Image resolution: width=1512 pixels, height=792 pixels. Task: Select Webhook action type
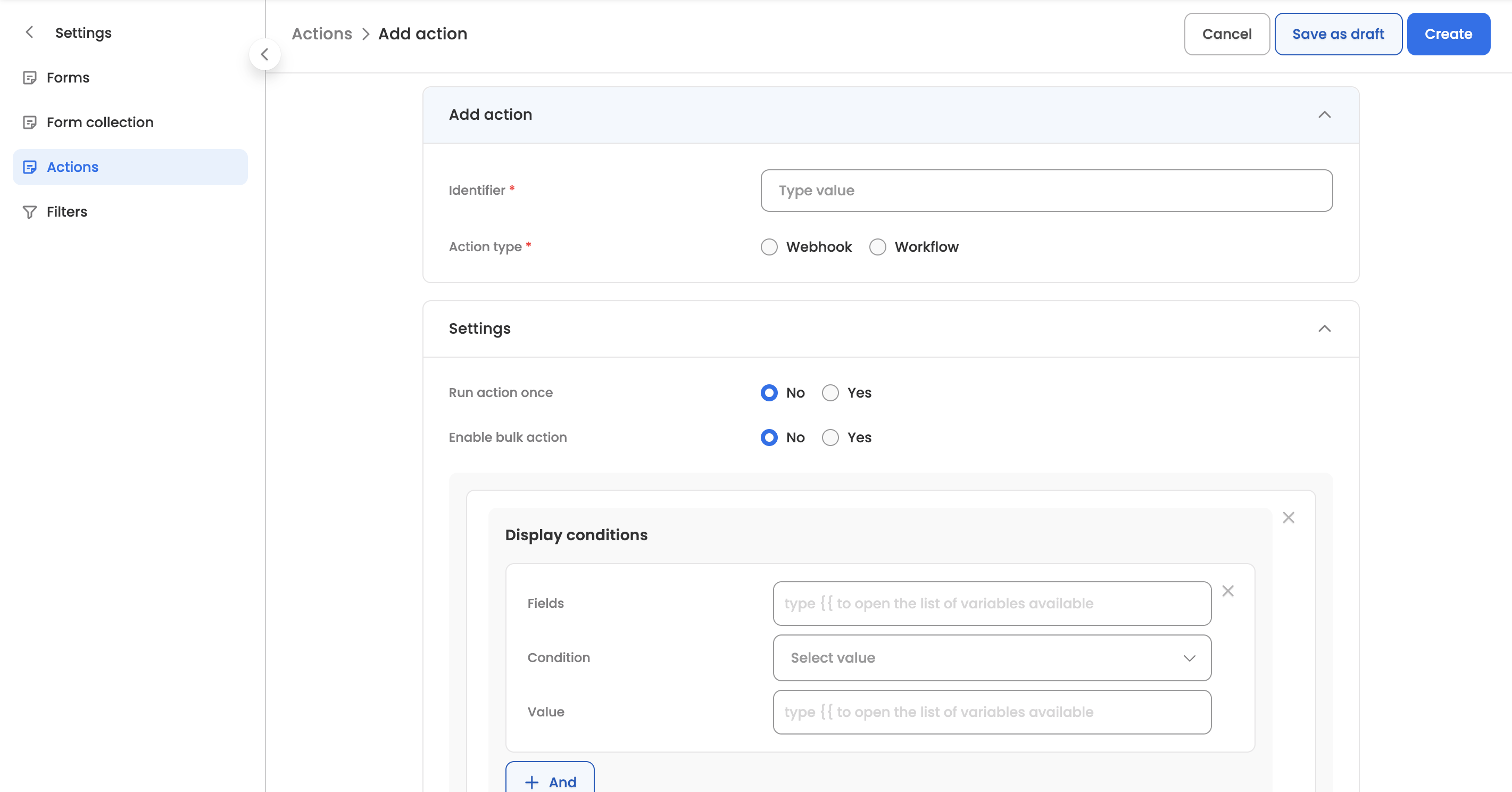[x=769, y=247]
